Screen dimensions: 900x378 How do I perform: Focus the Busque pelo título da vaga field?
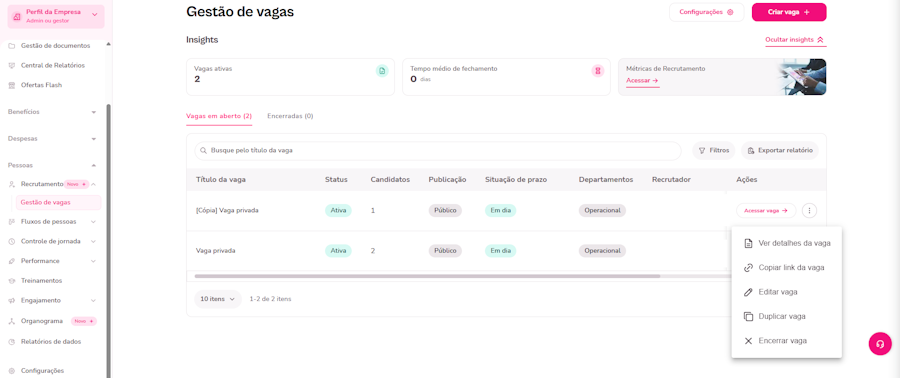pos(437,150)
